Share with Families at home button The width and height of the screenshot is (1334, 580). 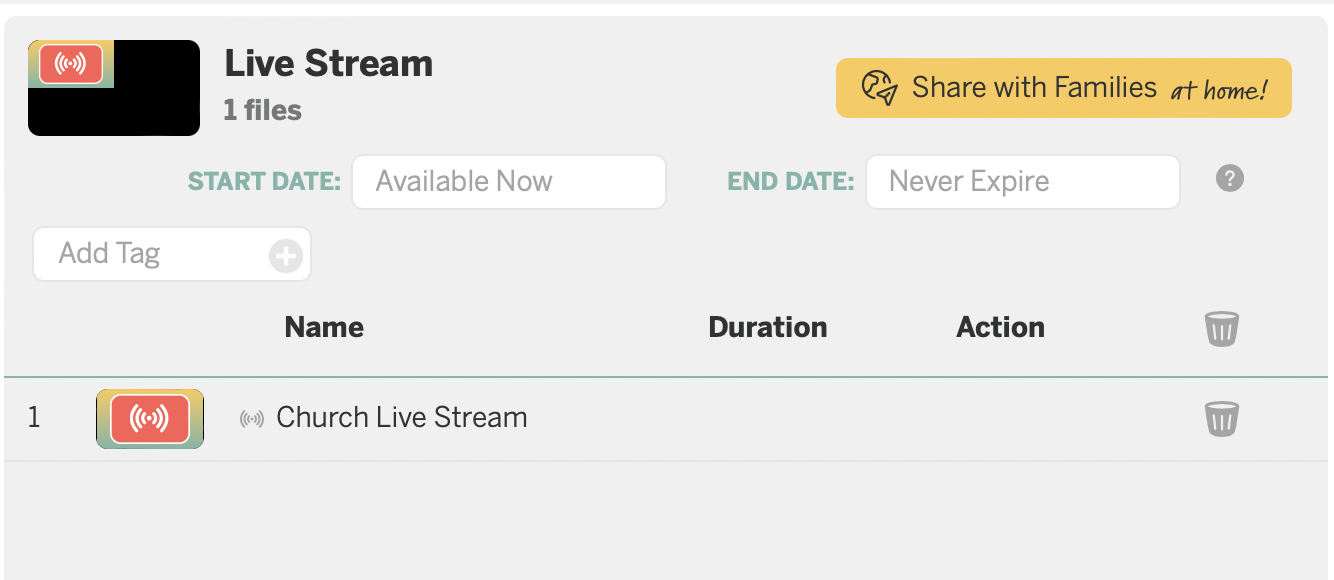point(1064,88)
